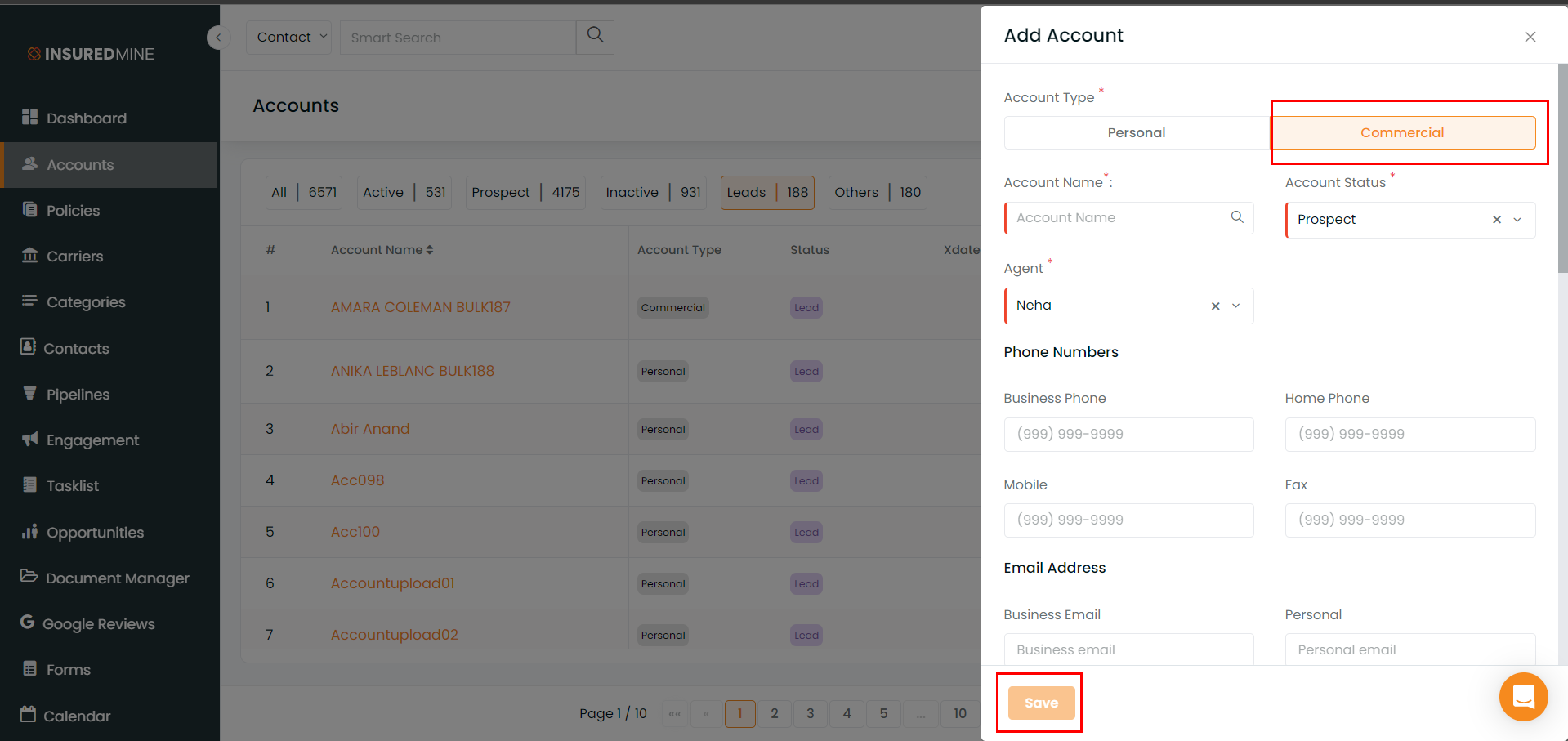Click the Opportunities chart icon
Image resolution: width=1568 pixels, height=741 pixels.
[x=30, y=532]
